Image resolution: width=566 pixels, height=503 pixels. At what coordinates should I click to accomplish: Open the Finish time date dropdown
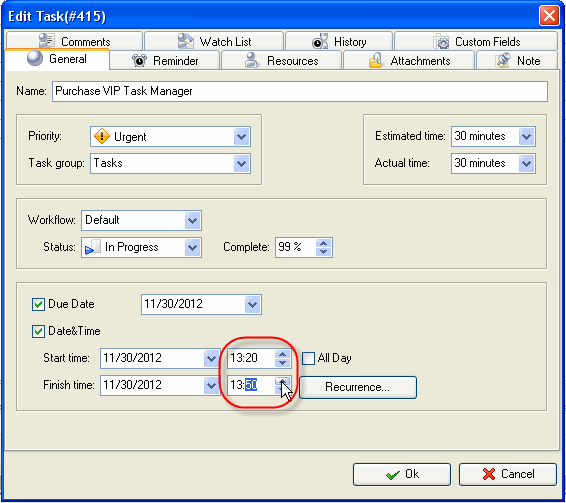pyautogui.click(x=211, y=386)
